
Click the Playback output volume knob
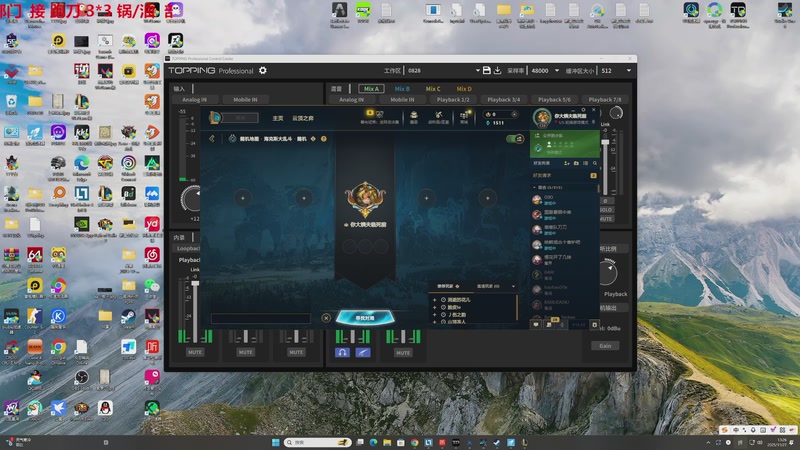click(x=608, y=273)
